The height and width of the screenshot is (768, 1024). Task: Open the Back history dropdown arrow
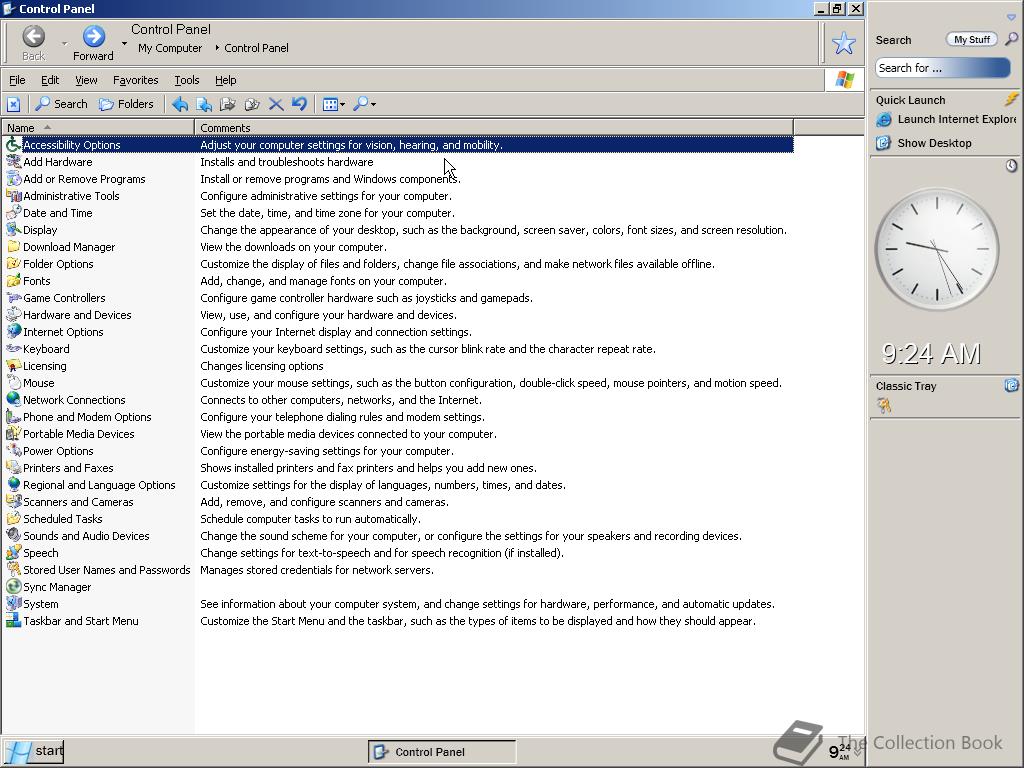[64, 44]
